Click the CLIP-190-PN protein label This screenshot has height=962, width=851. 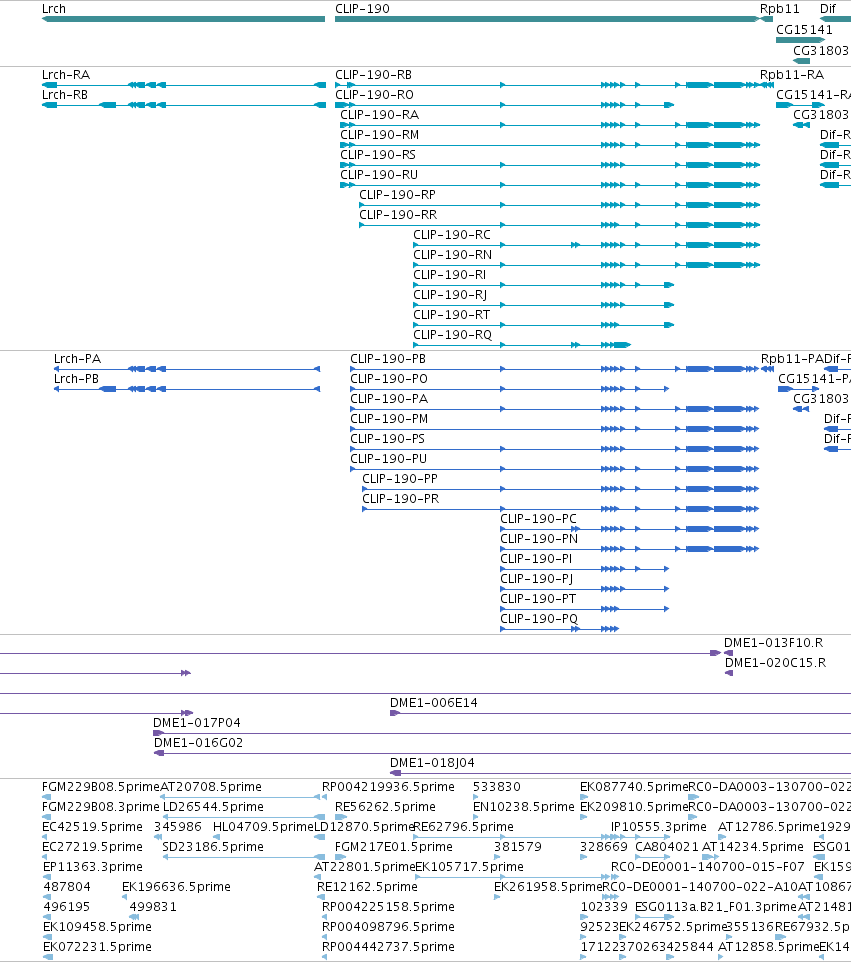[x=539, y=539]
